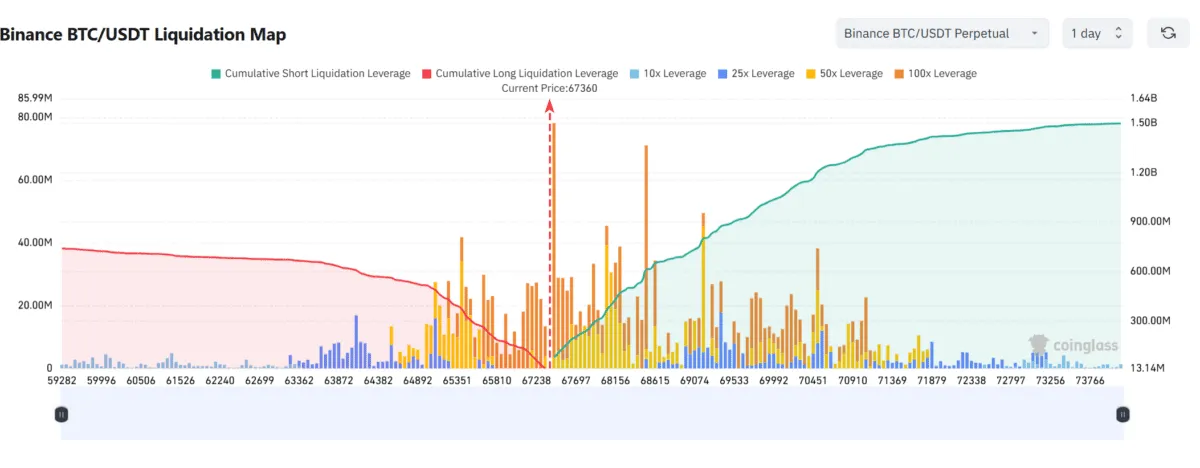1200x468 pixels.
Task: Click the 73766 price axis label
Action: pyautogui.click(x=1090, y=380)
